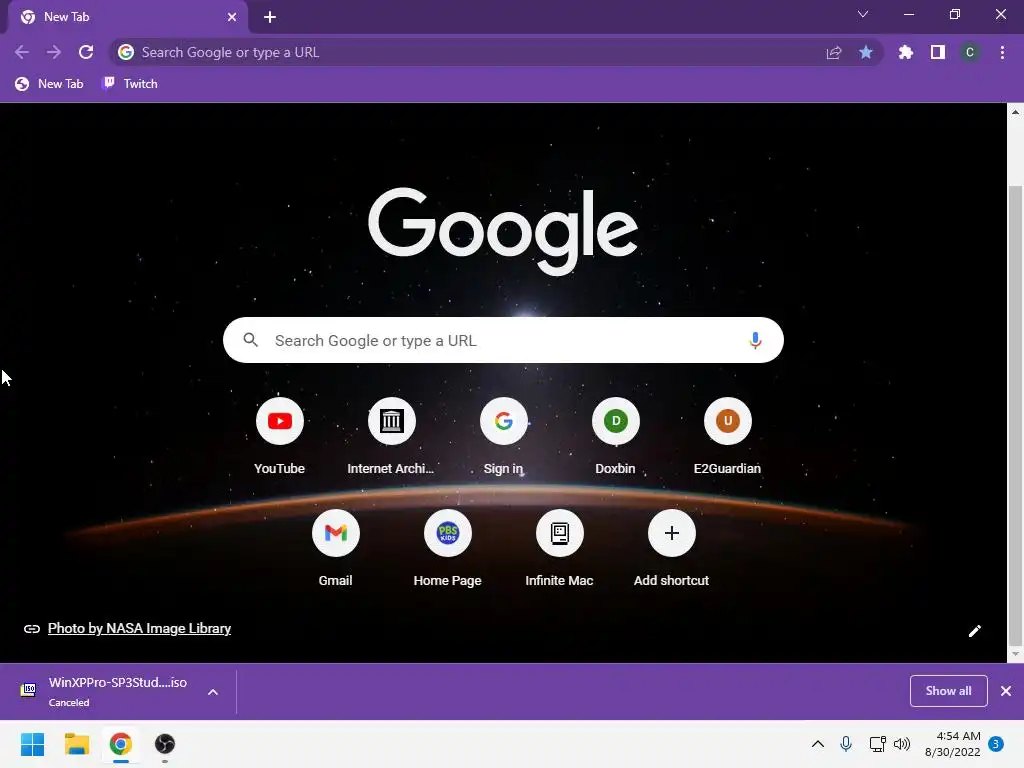Click the magnifier icon in the search box

[250, 340]
